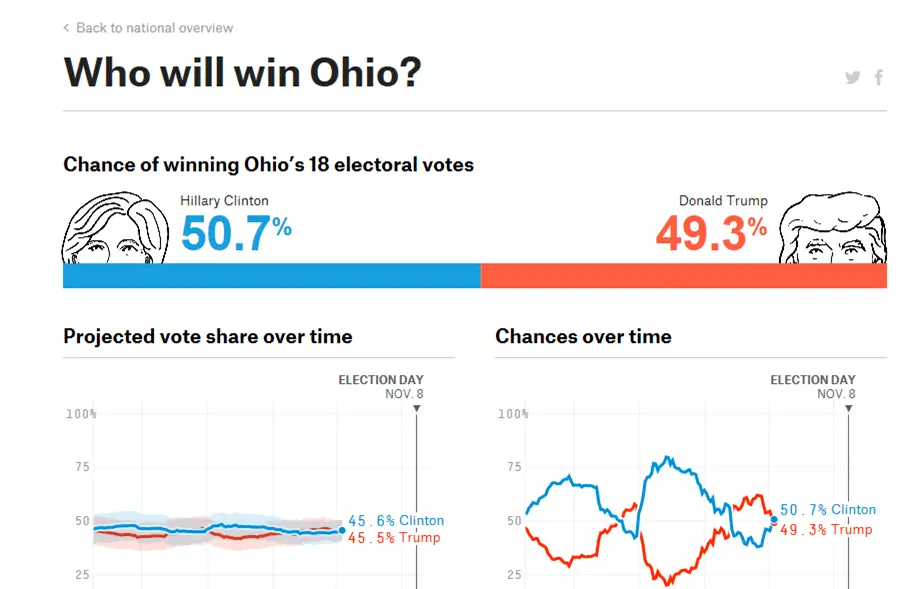
Task: Click Hillary Clinton's portrait illustration
Action: [115, 228]
